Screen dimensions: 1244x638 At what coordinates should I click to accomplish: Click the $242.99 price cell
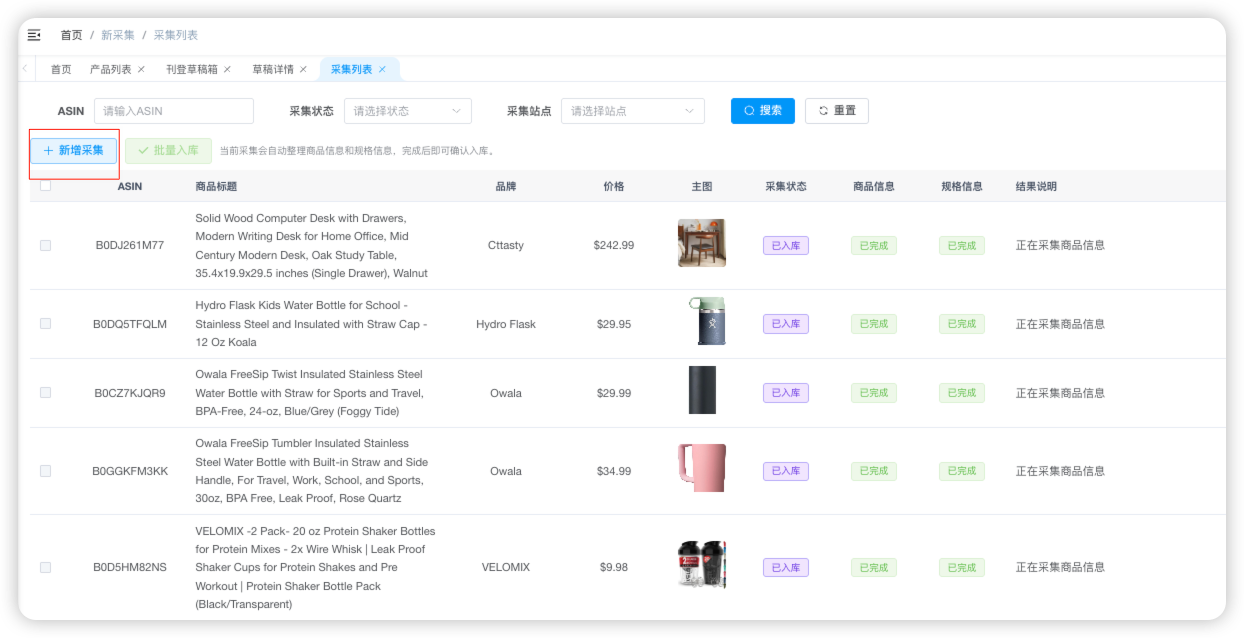point(614,245)
